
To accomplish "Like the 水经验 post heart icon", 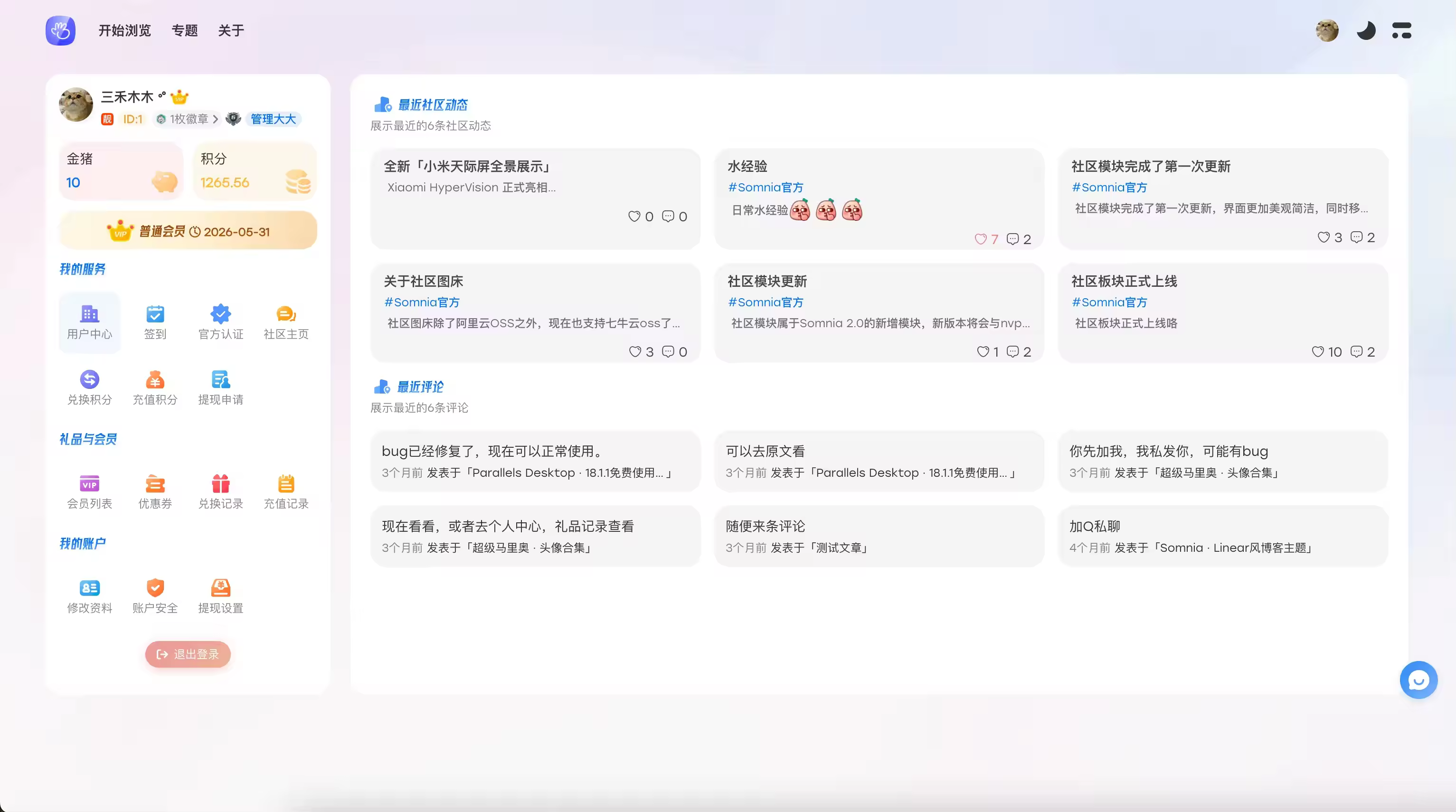I will click(x=981, y=239).
